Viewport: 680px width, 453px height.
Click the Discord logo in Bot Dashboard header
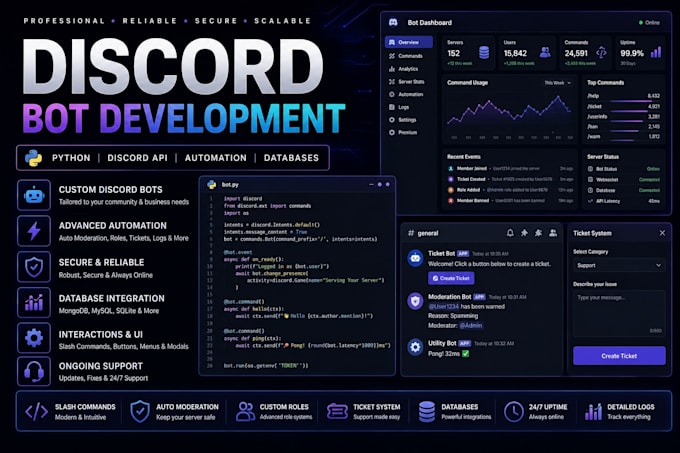coord(393,22)
